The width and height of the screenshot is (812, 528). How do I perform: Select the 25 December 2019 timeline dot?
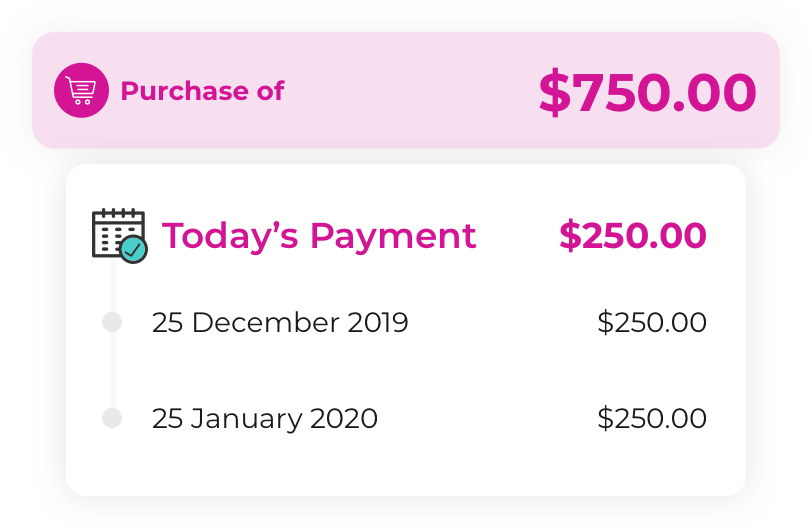[112, 322]
